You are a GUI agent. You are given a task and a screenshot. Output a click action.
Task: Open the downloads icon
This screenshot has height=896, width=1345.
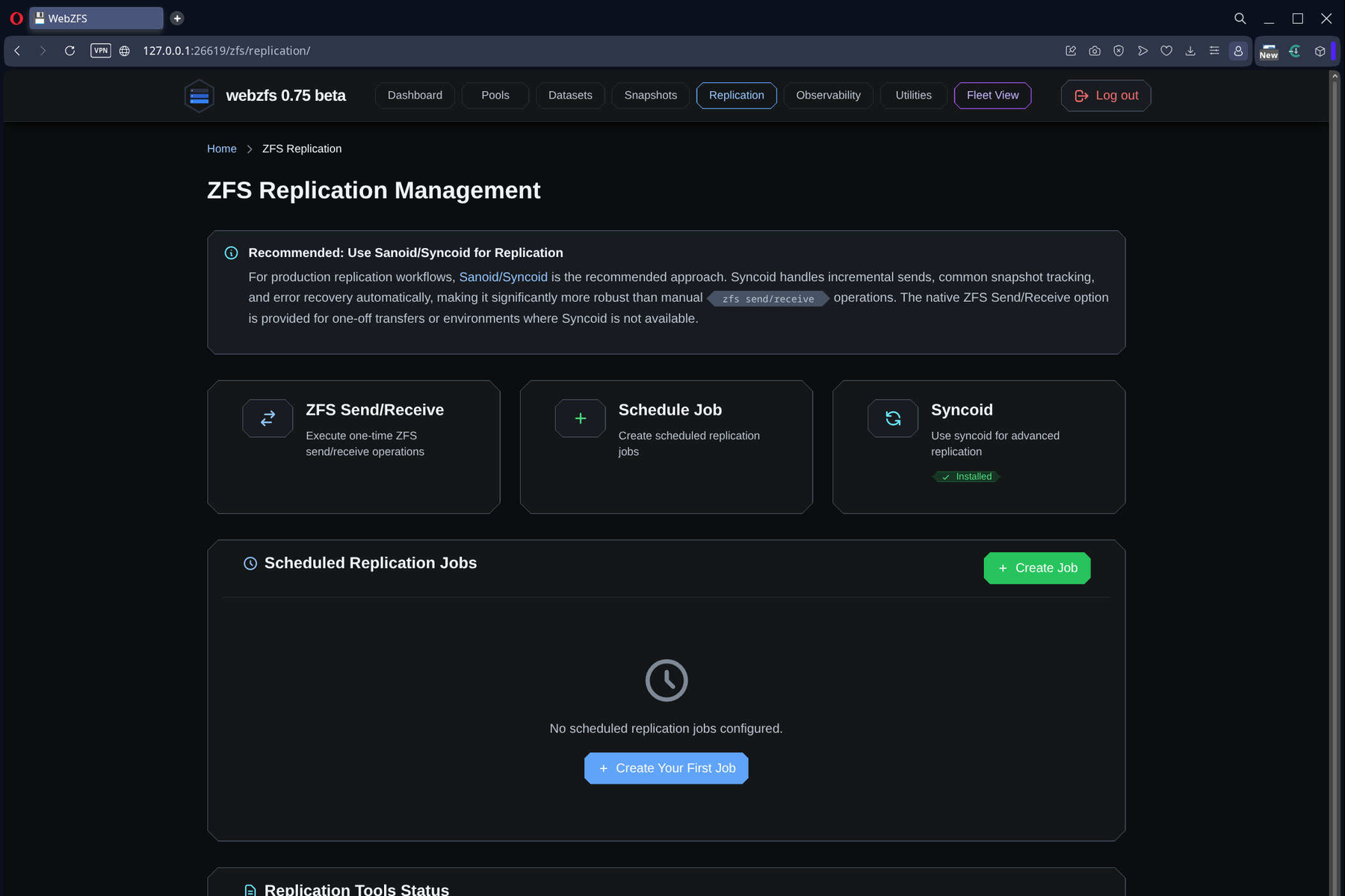tap(1190, 51)
